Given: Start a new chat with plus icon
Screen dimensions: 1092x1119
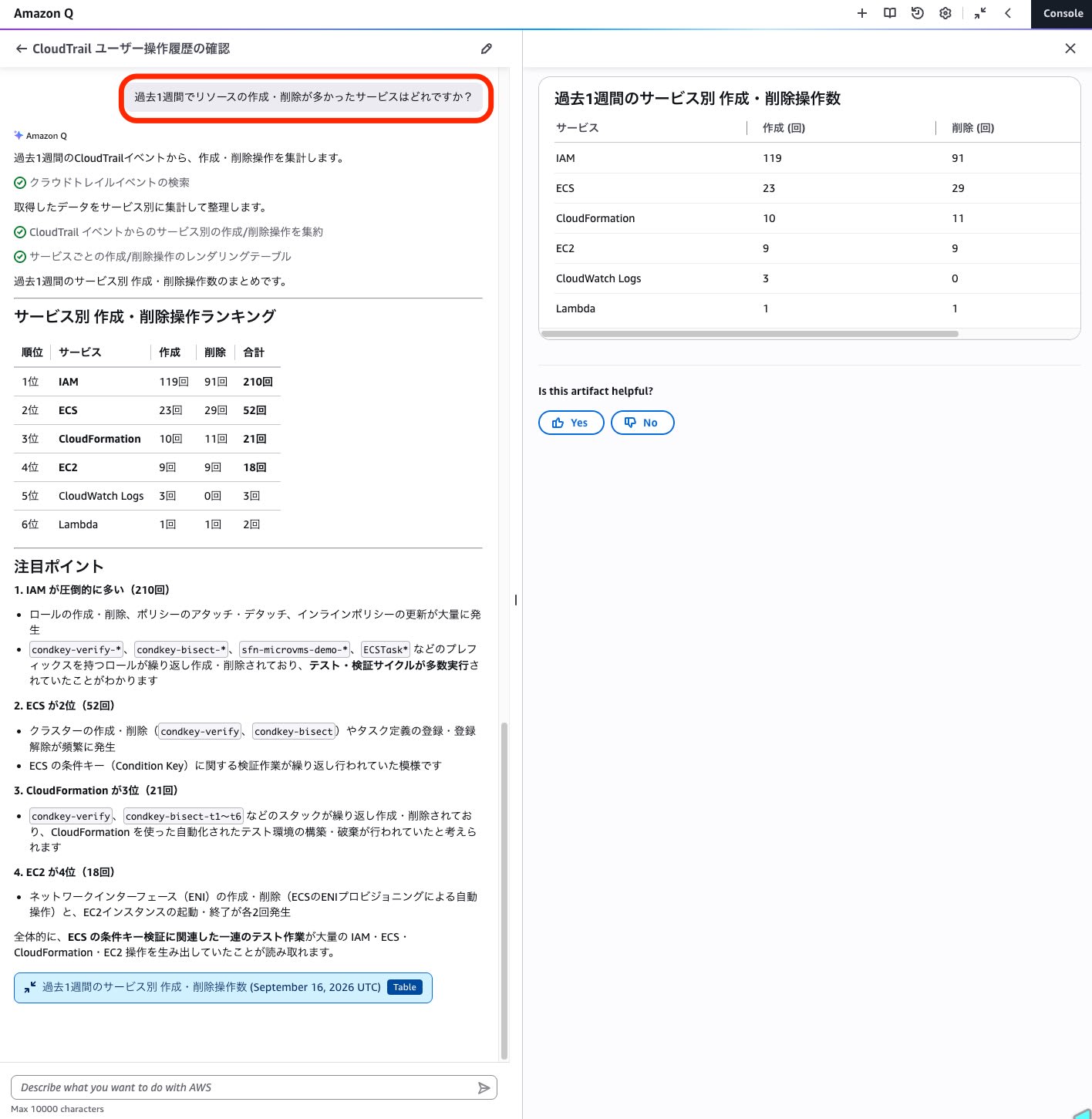Looking at the screenshot, I should [862, 13].
